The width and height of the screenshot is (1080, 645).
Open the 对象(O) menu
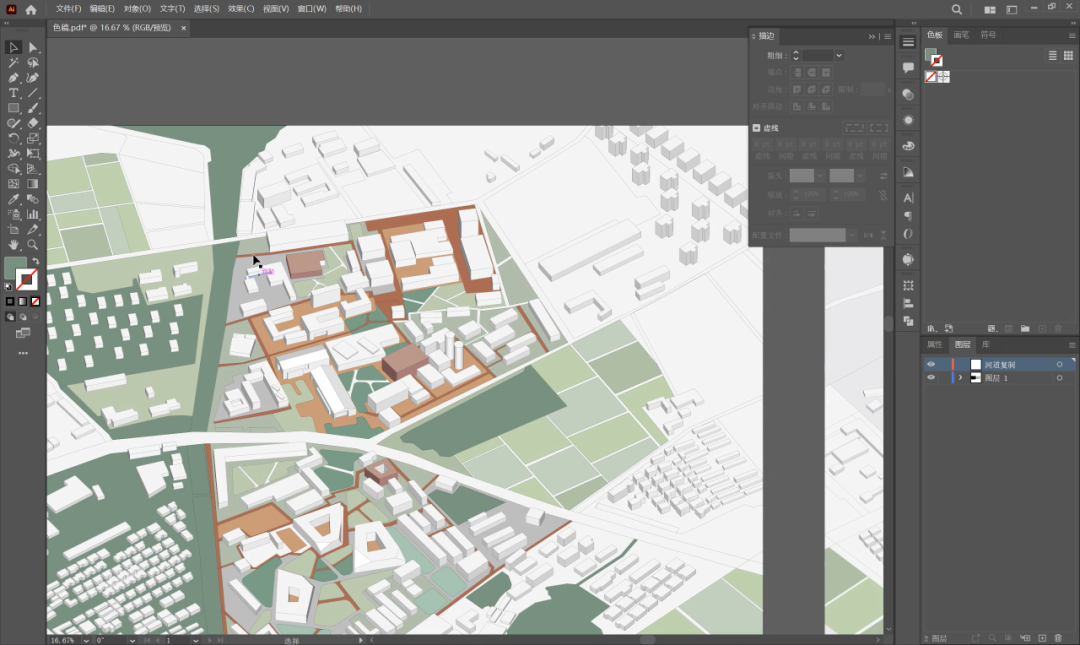pos(137,9)
